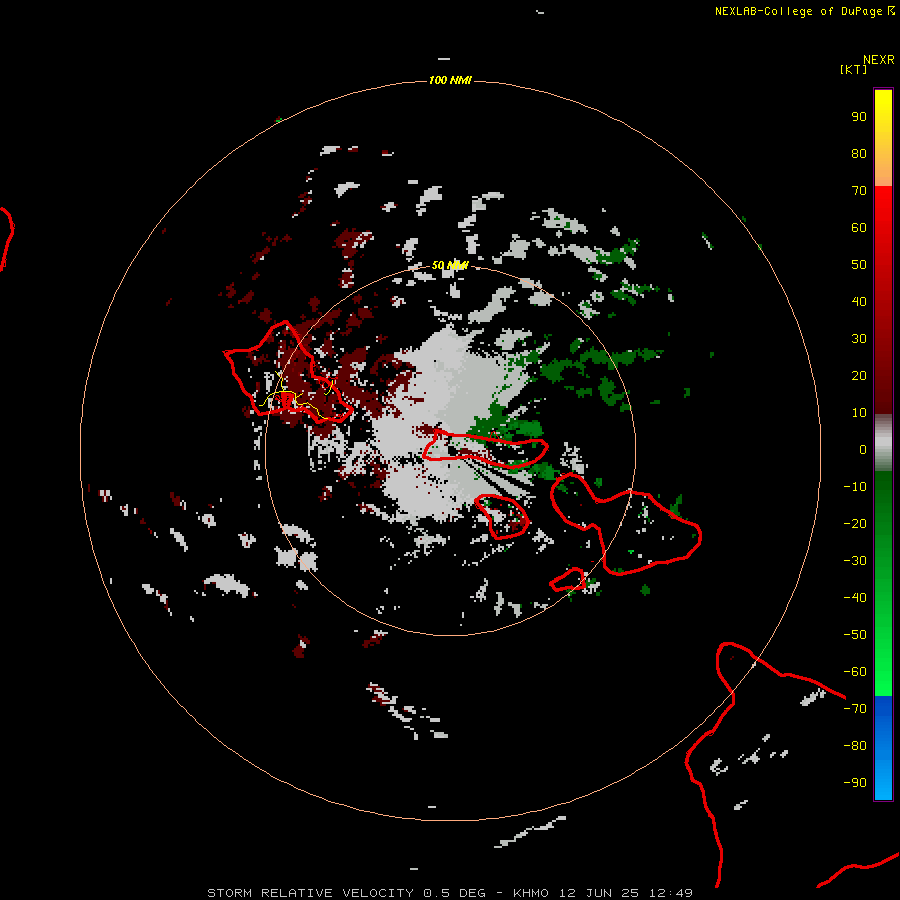Click the 100 NMI range ring label

coord(449,80)
